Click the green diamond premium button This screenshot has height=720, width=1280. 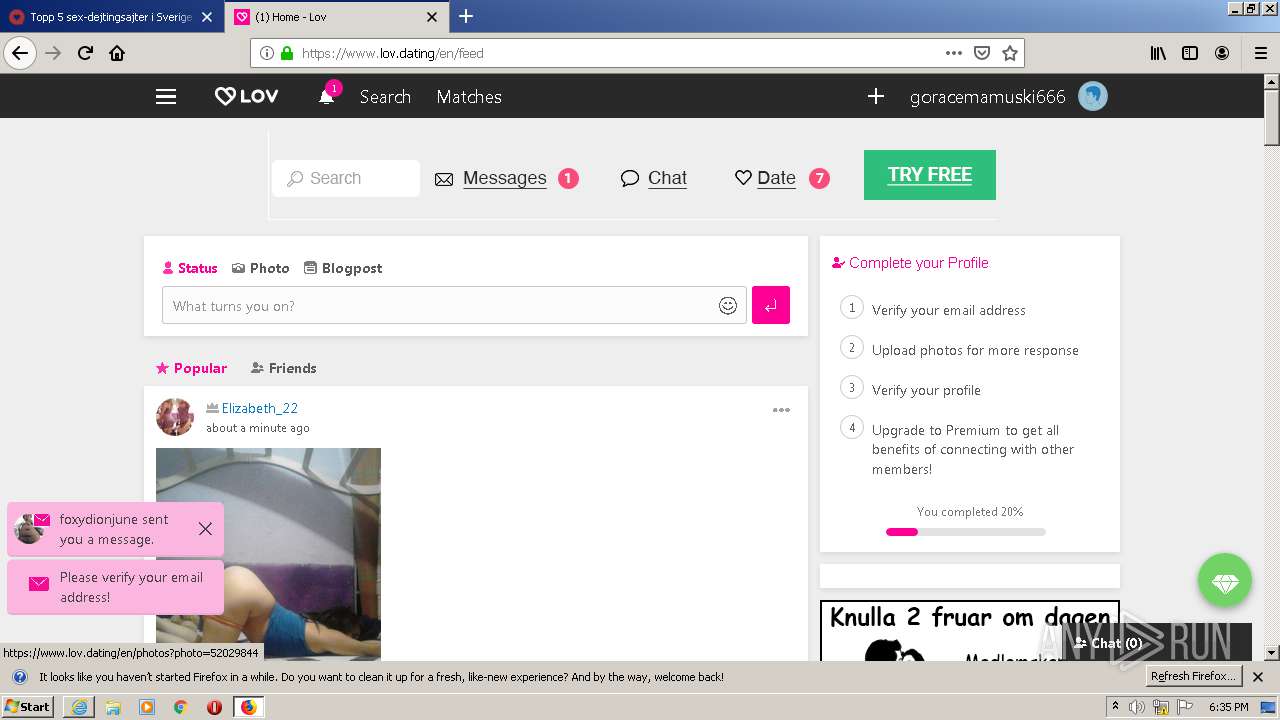(x=1225, y=580)
